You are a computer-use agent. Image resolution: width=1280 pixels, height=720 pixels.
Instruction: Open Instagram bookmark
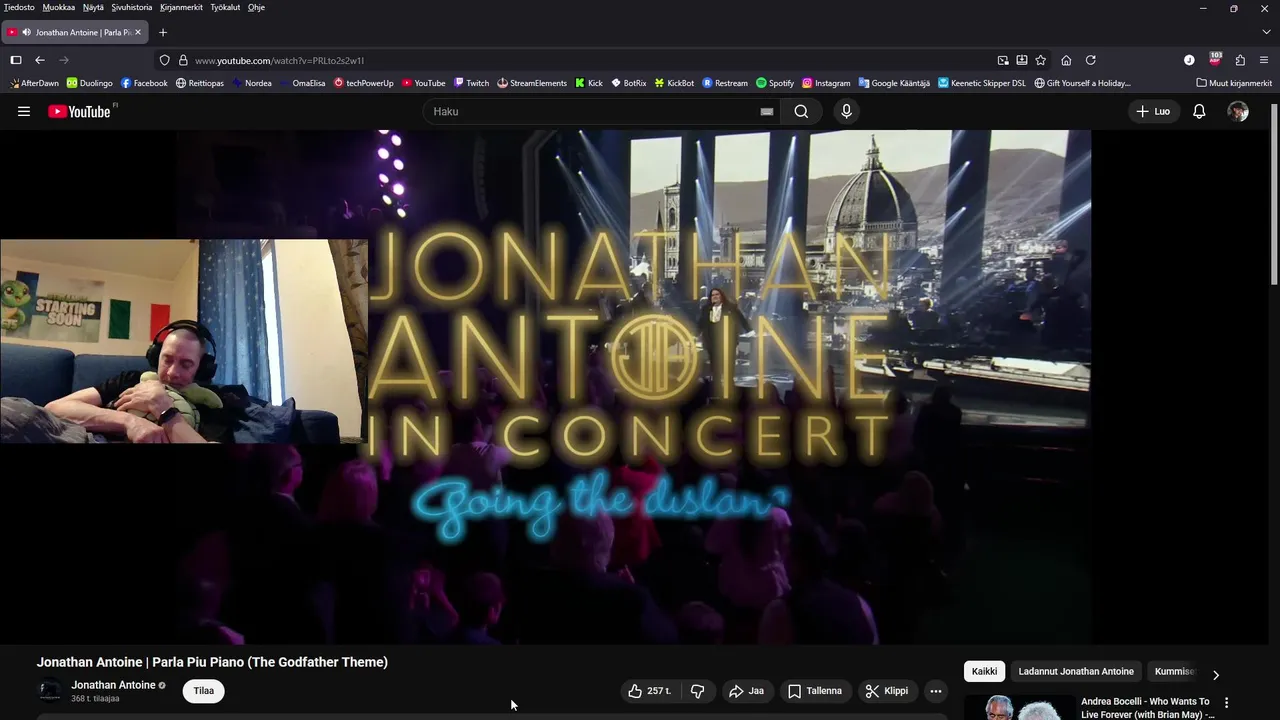(x=826, y=83)
